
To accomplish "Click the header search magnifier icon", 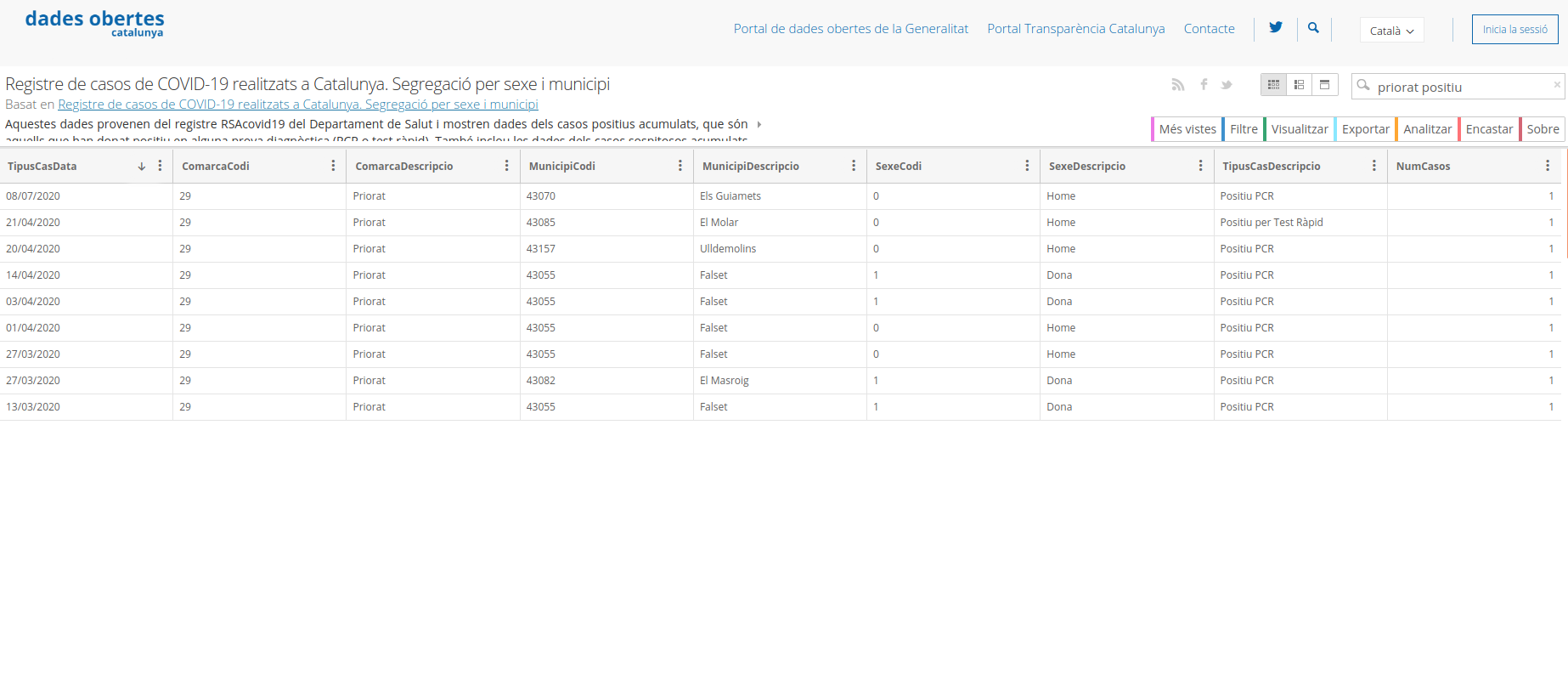I will point(1313,28).
